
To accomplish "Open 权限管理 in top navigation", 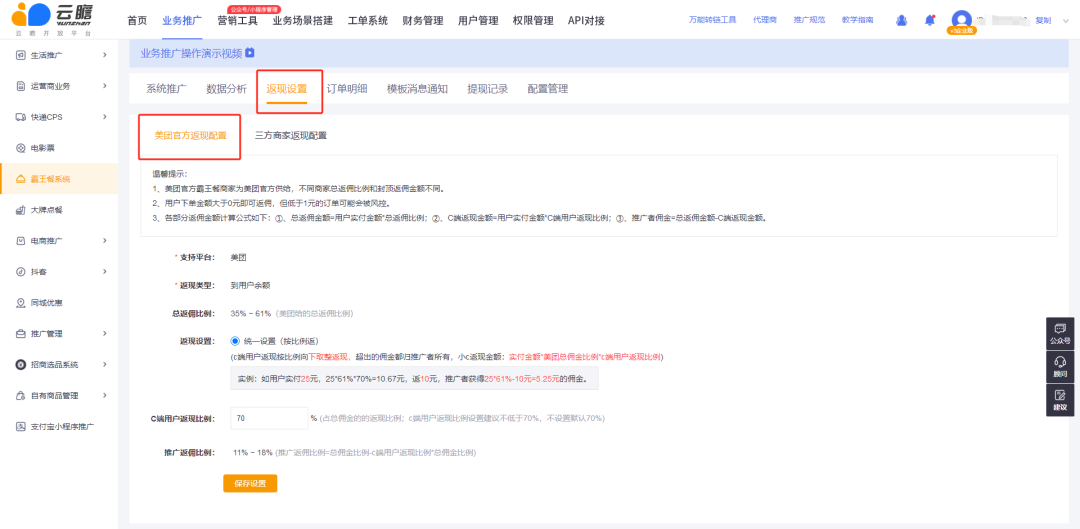I will coord(533,21).
